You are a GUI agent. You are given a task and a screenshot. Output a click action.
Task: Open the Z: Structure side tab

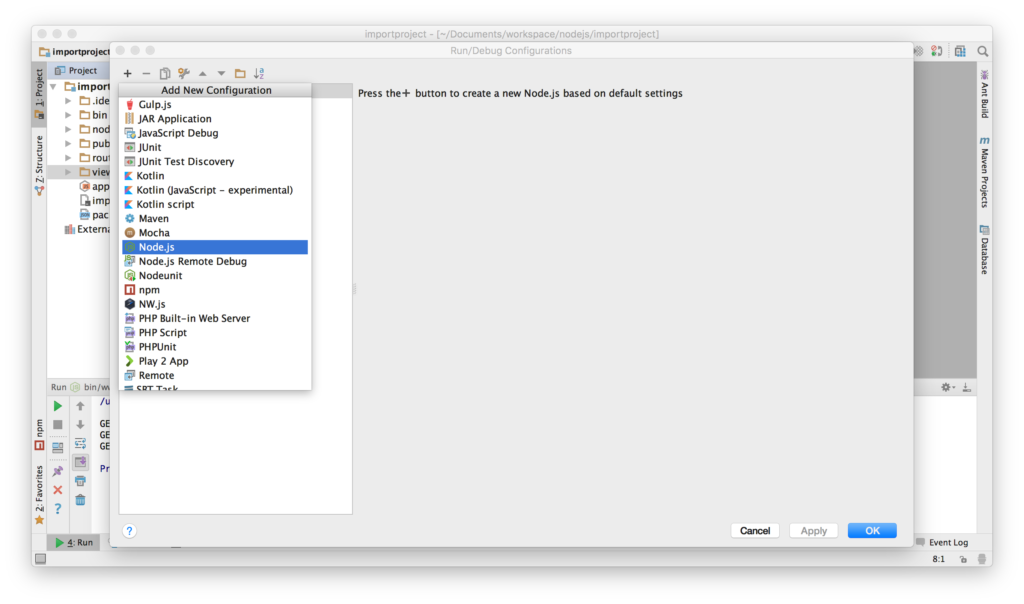[39, 165]
